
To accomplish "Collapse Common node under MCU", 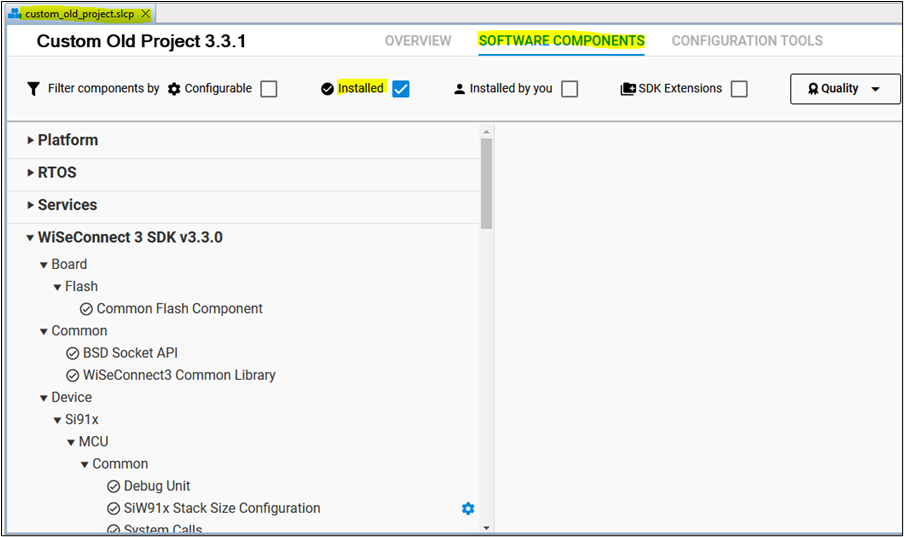I will (84, 464).
